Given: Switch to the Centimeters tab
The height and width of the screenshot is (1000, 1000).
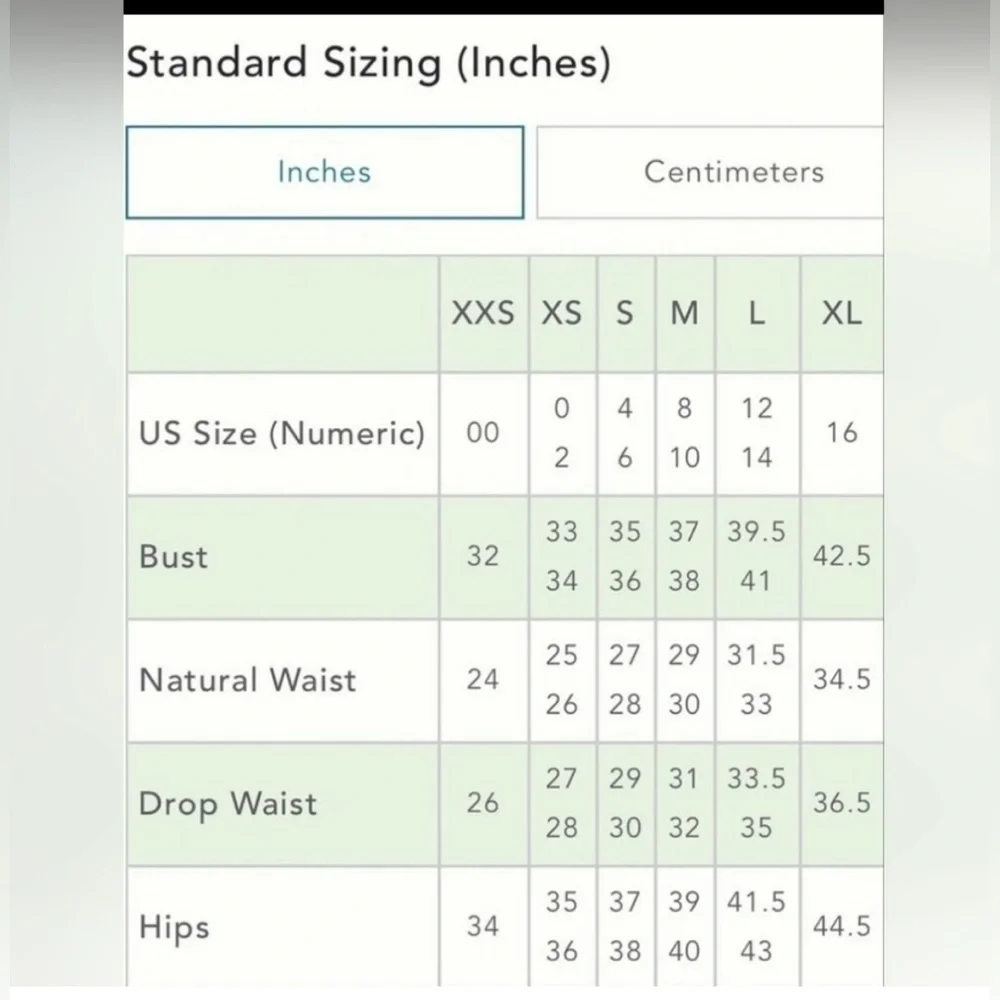Looking at the screenshot, I should [x=733, y=172].
